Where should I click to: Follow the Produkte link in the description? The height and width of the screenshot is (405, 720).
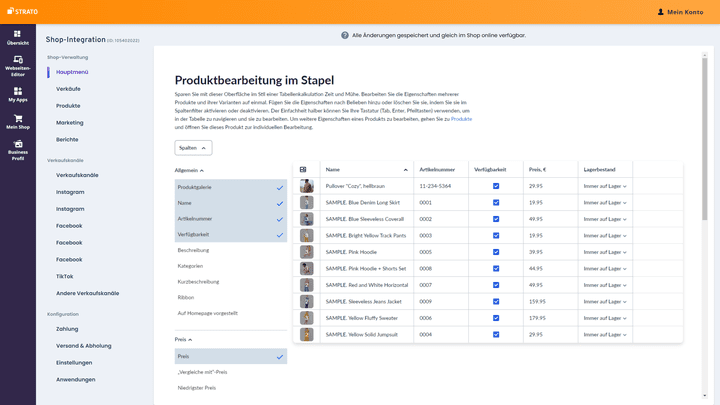[x=461, y=119]
